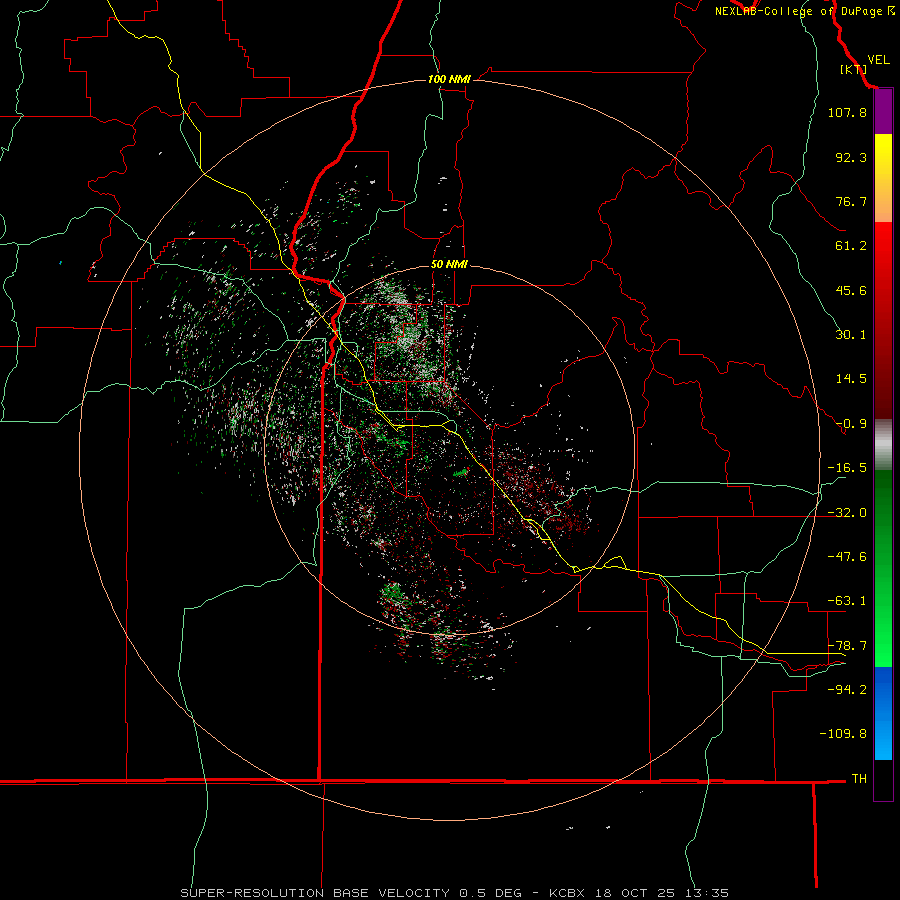This screenshot has height=900, width=900.
Task: Click the 61.2 velocity scale value
Action: [x=851, y=246]
